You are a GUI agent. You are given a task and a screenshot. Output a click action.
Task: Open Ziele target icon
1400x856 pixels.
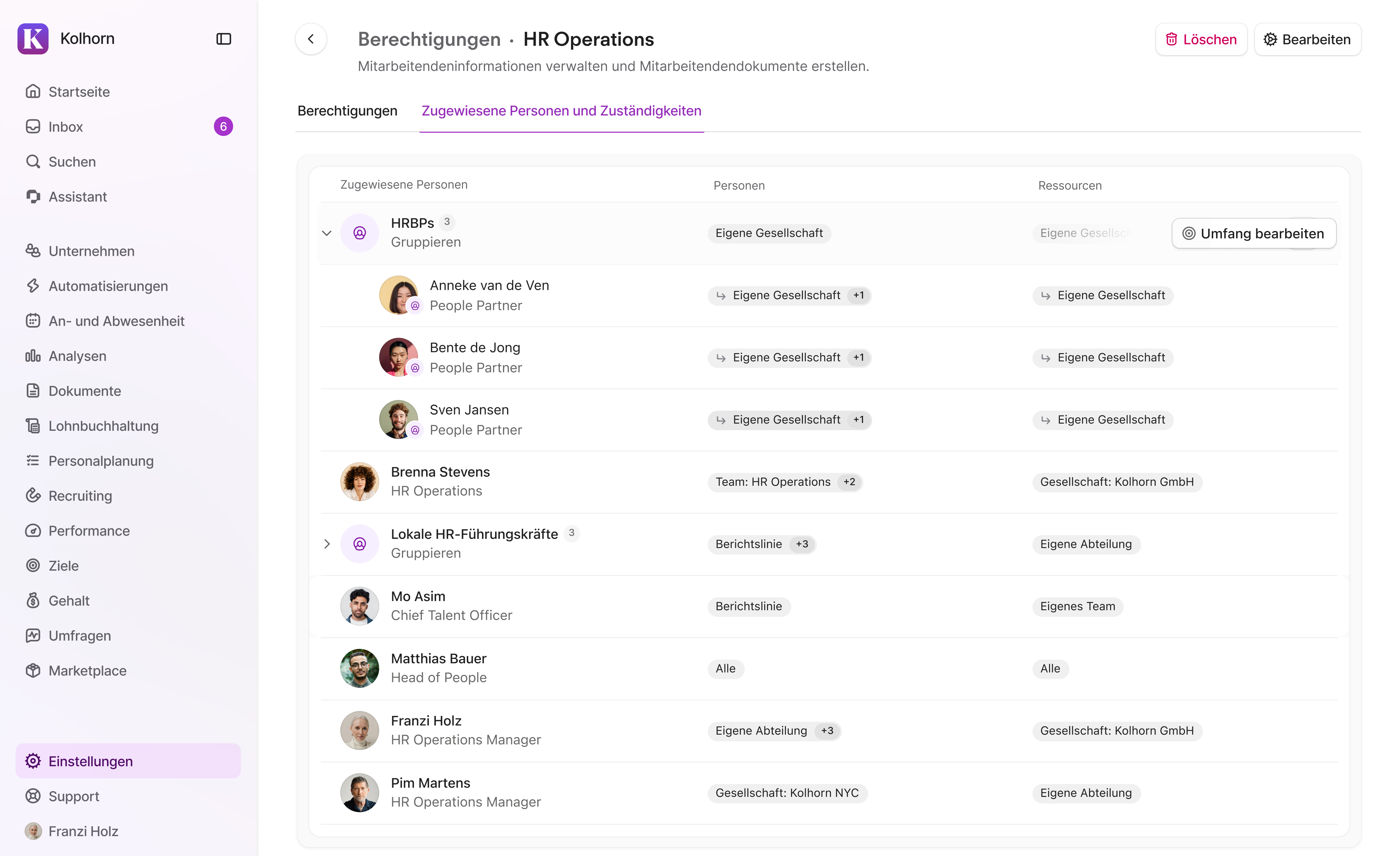(x=33, y=565)
